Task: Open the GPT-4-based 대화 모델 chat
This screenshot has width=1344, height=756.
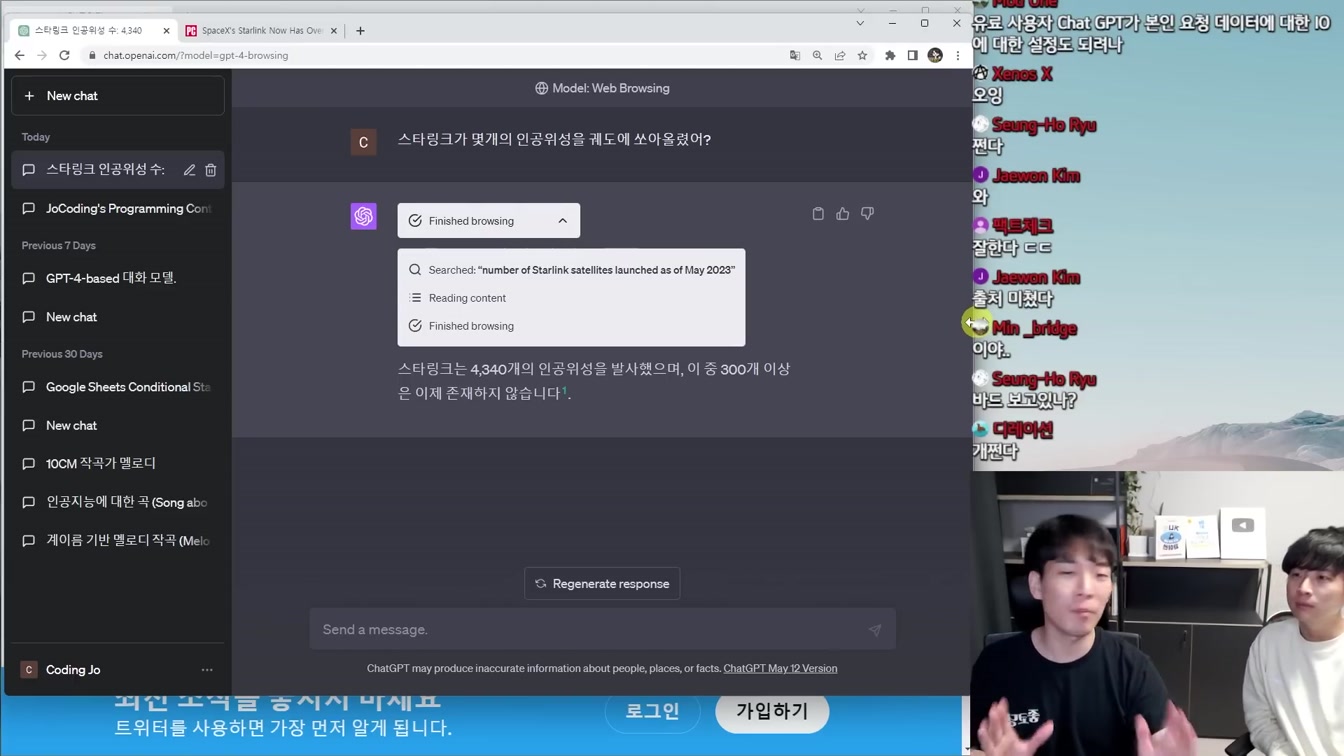Action: coord(118,278)
